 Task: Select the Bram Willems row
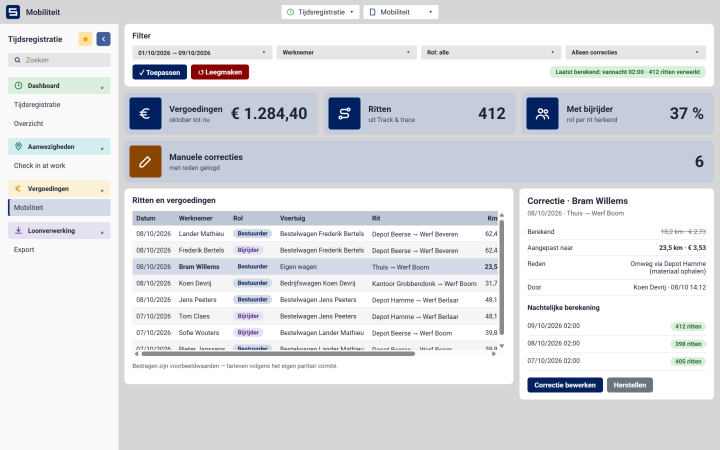[x=315, y=267]
